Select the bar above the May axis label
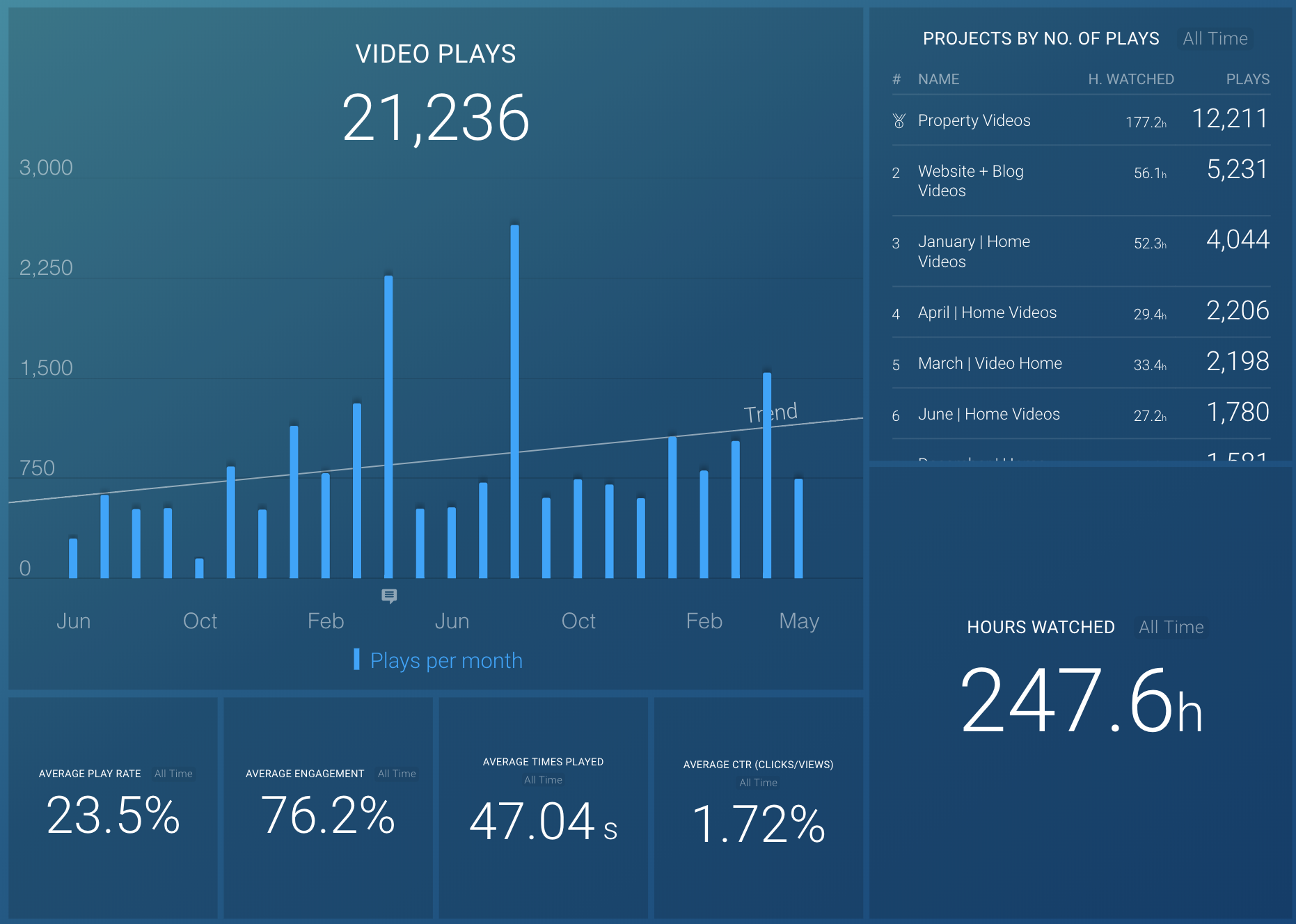Image resolution: width=1296 pixels, height=924 pixels. click(x=798, y=528)
